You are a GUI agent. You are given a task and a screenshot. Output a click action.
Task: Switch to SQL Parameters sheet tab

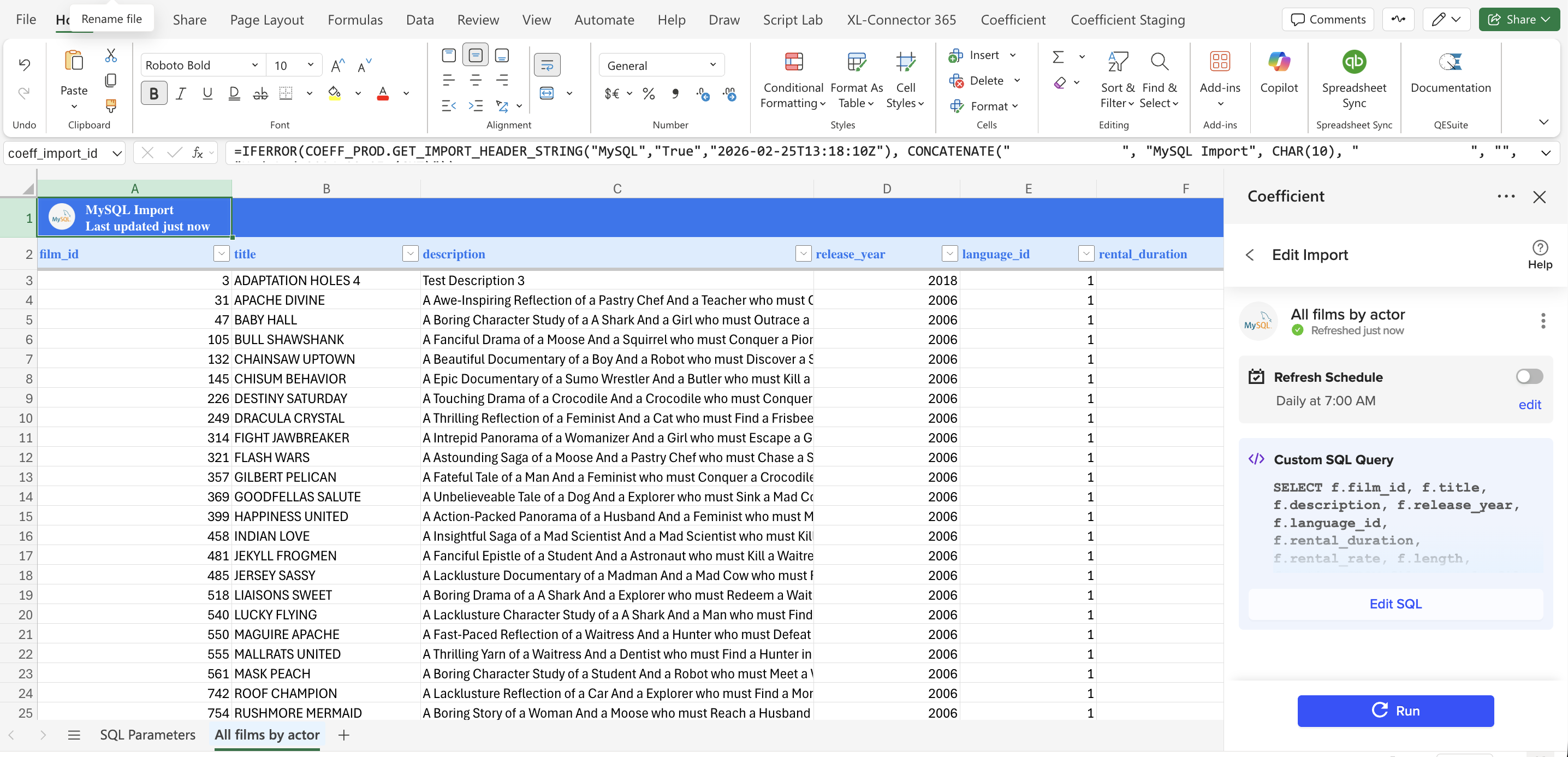(147, 735)
